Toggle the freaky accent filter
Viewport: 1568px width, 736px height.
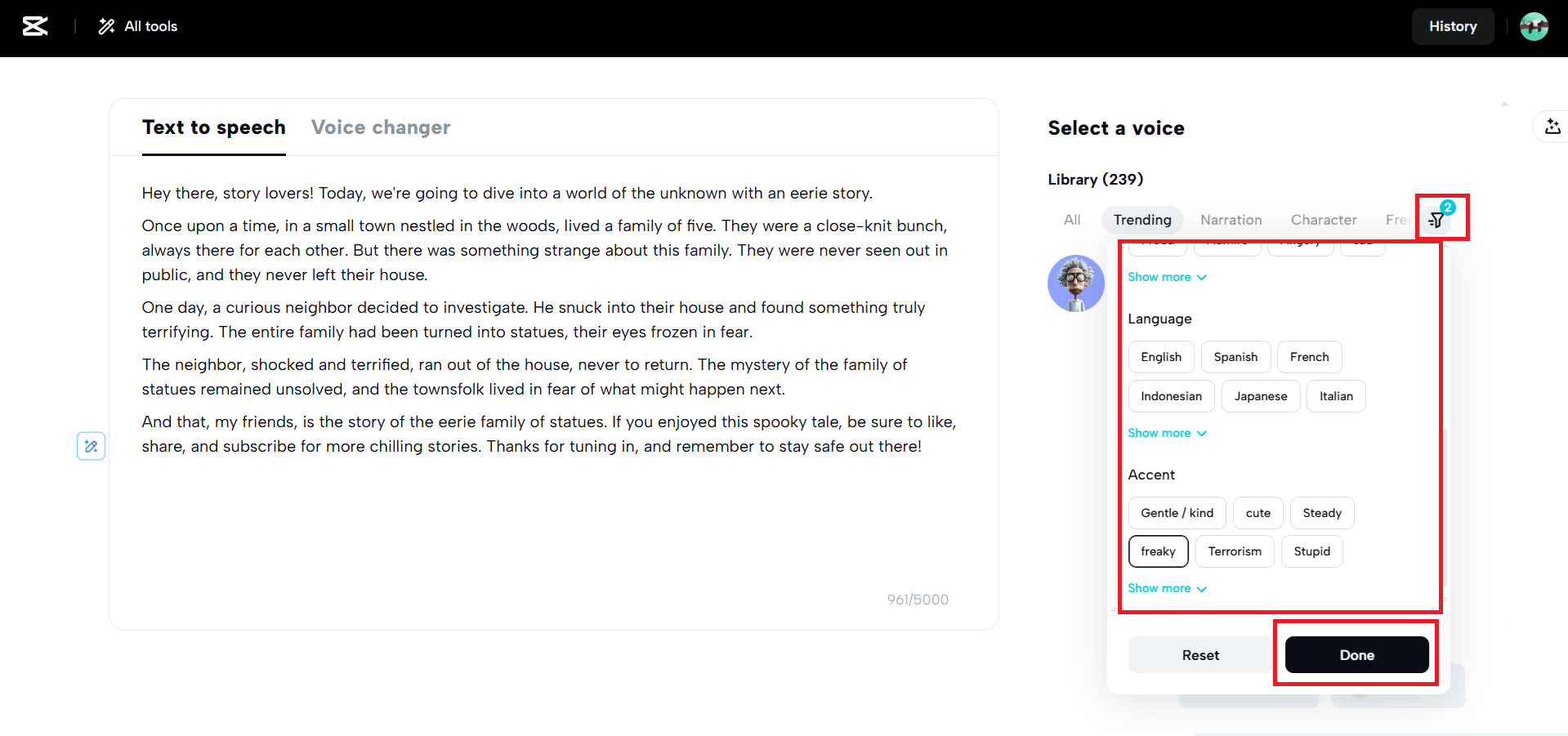pyautogui.click(x=1157, y=551)
